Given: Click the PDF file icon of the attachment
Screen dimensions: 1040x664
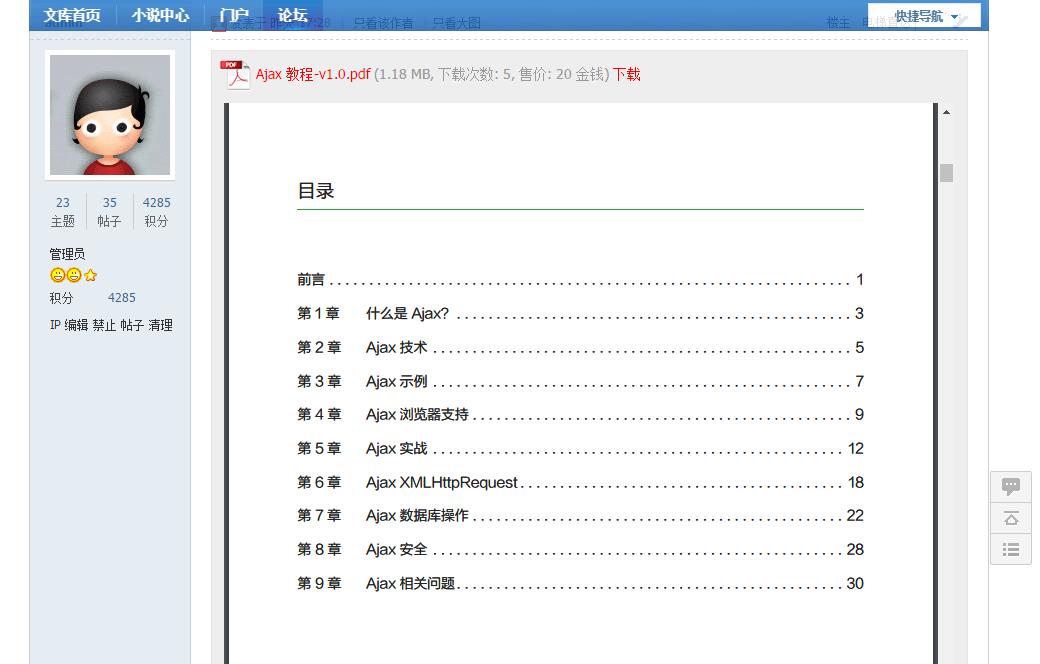Looking at the screenshot, I should (235, 74).
